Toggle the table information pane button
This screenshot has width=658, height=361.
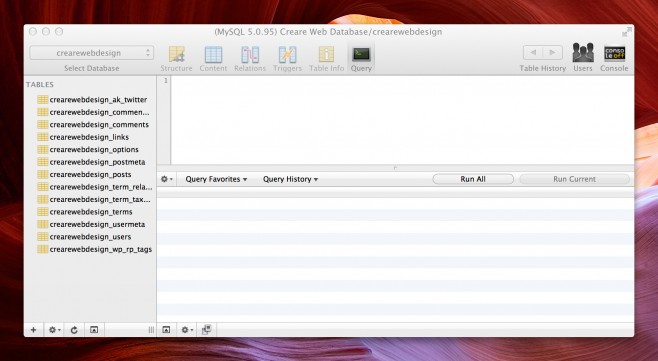(94, 330)
